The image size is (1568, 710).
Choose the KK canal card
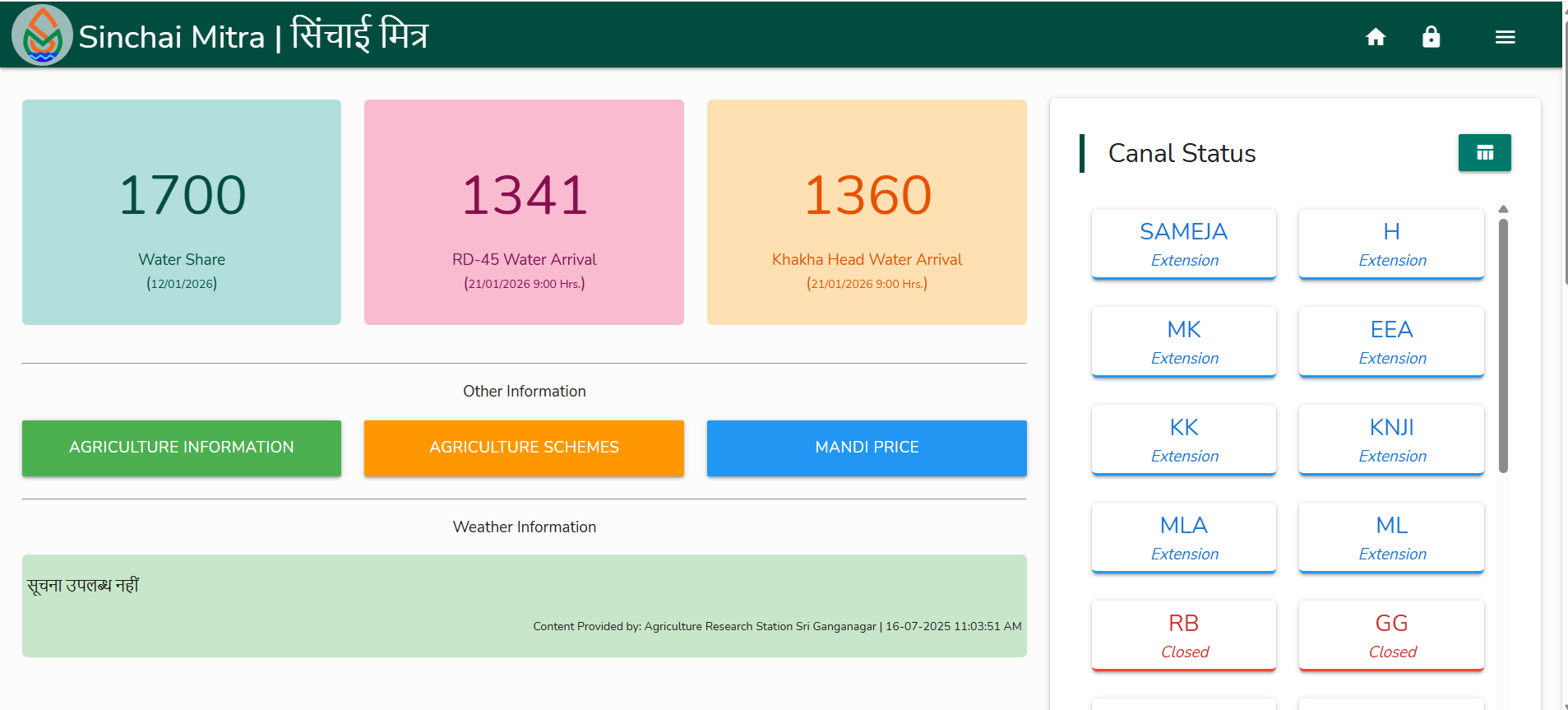(1183, 440)
